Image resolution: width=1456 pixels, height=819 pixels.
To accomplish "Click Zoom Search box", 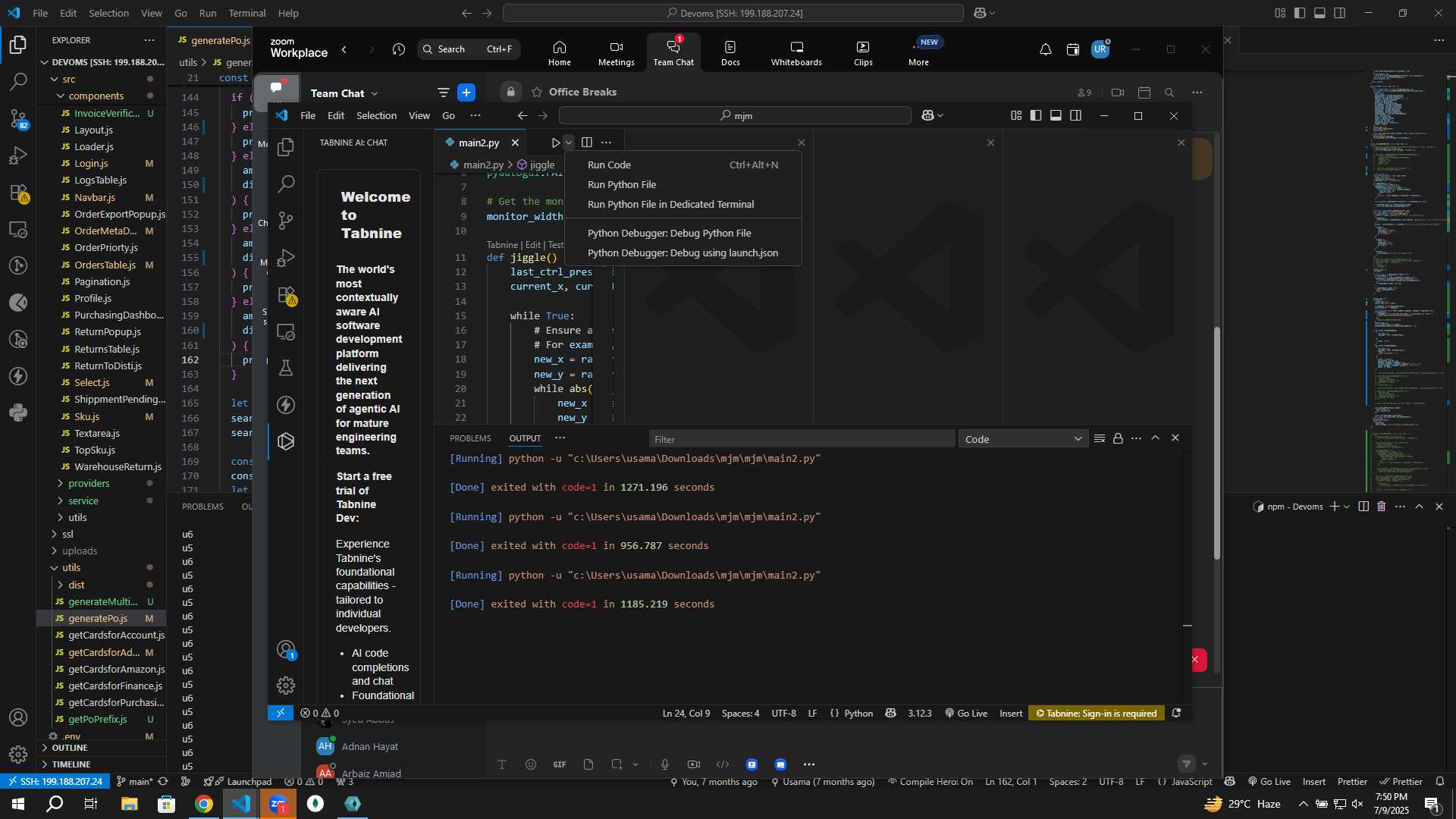I will click(469, 49).
